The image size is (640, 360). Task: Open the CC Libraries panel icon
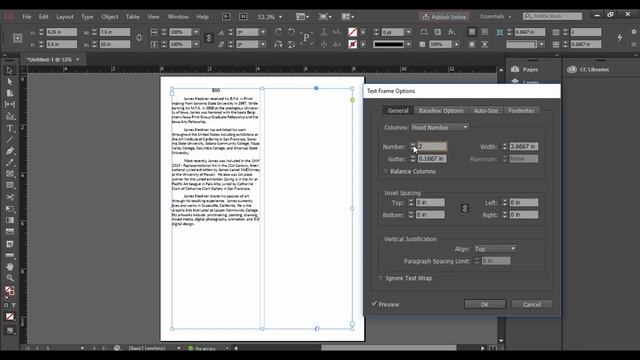click(572, 69)
